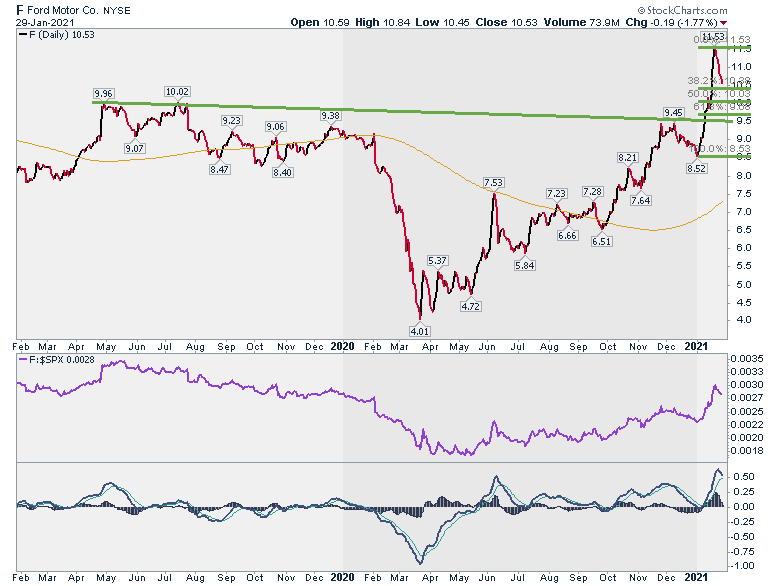Click the 9.45 peak price label
Viewport: 780px width, 586px height.
673,112
